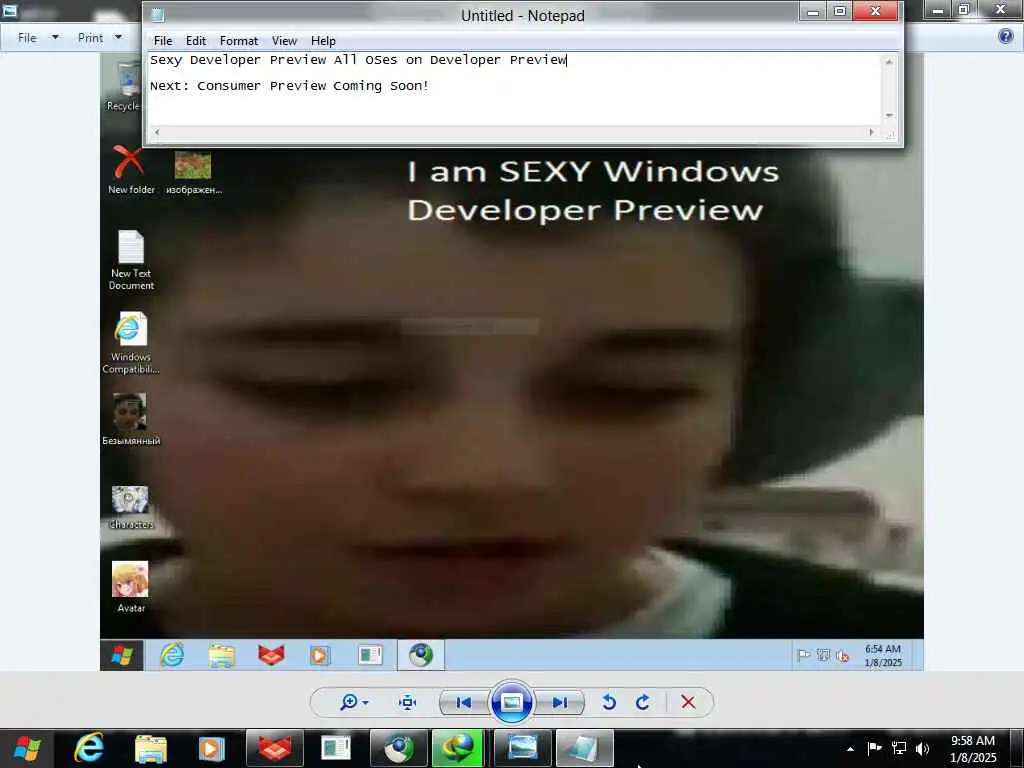1024x768 pixels.
Task: Click the Show Desktop strip at the taskbar edge
Action: click(1019, 748)
